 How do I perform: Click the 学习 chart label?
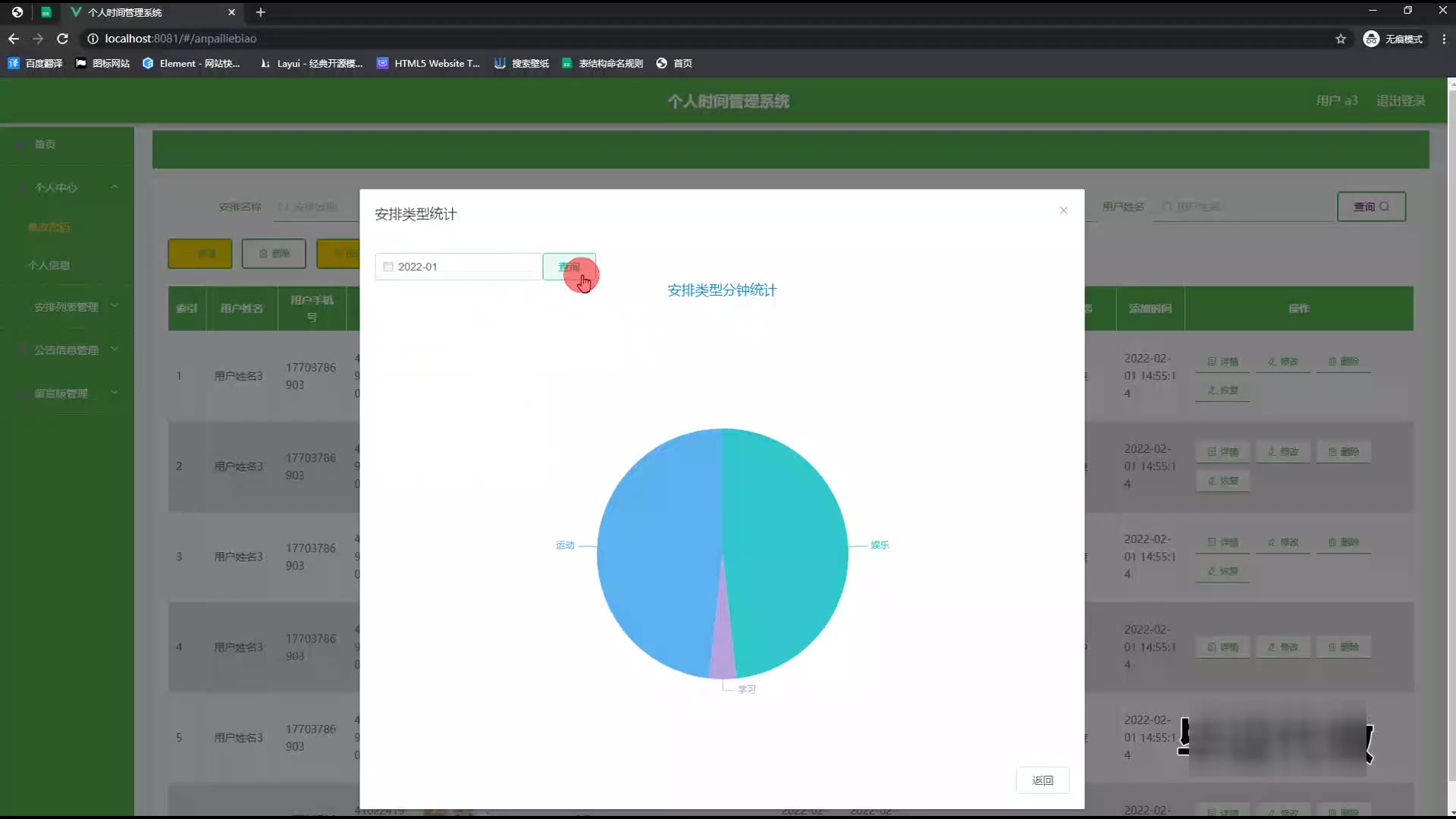747,689
